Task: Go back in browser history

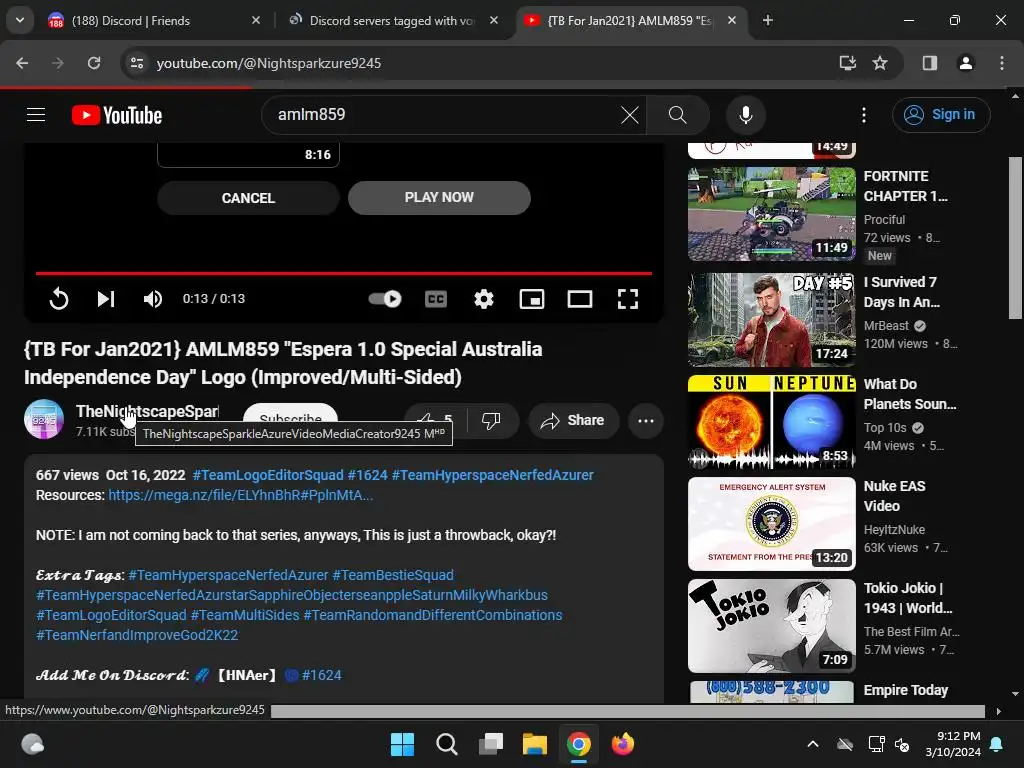Action: [22, 63]
